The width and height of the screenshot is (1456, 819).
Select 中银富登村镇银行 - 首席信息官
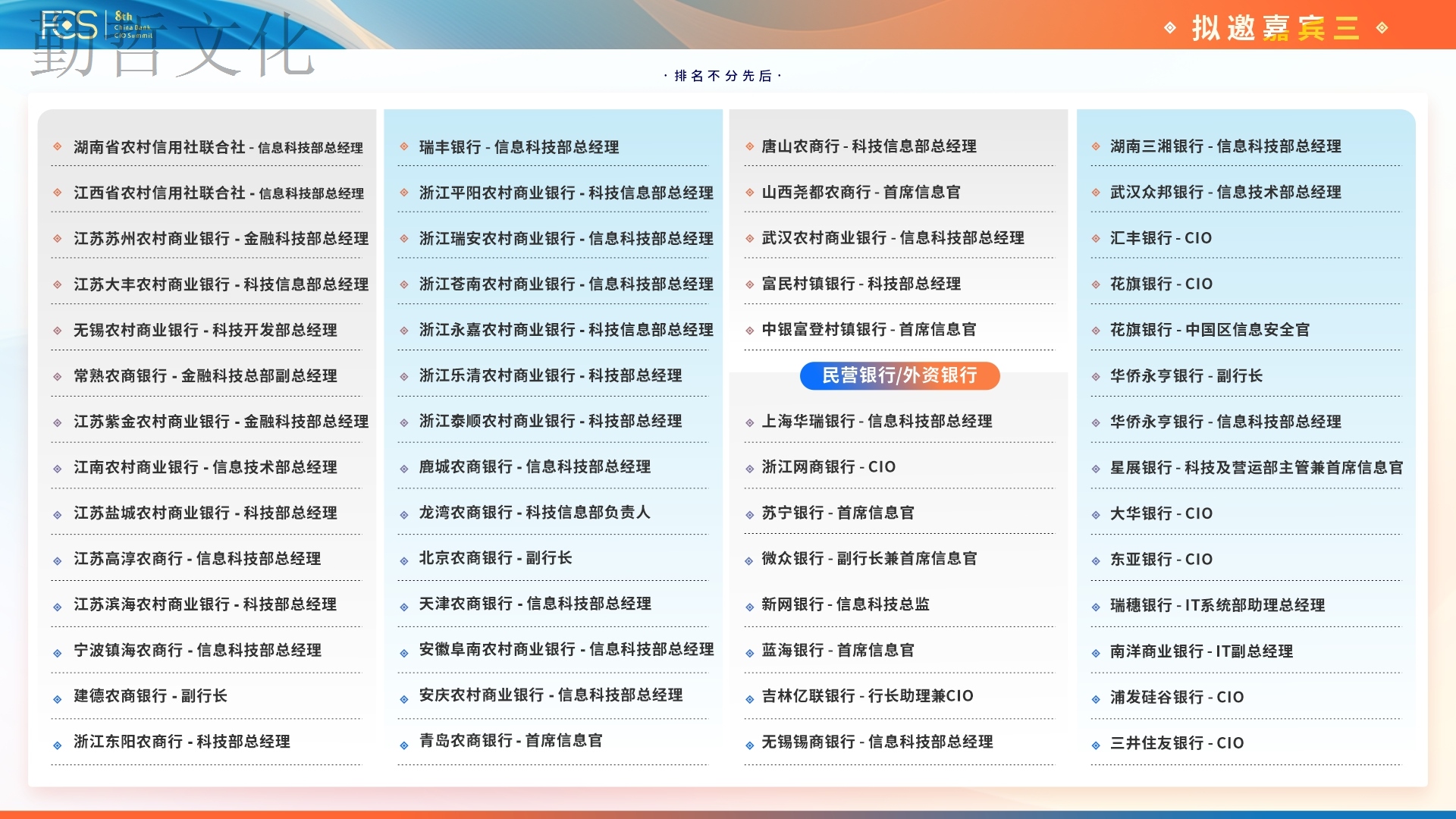(x=869, y=329)
